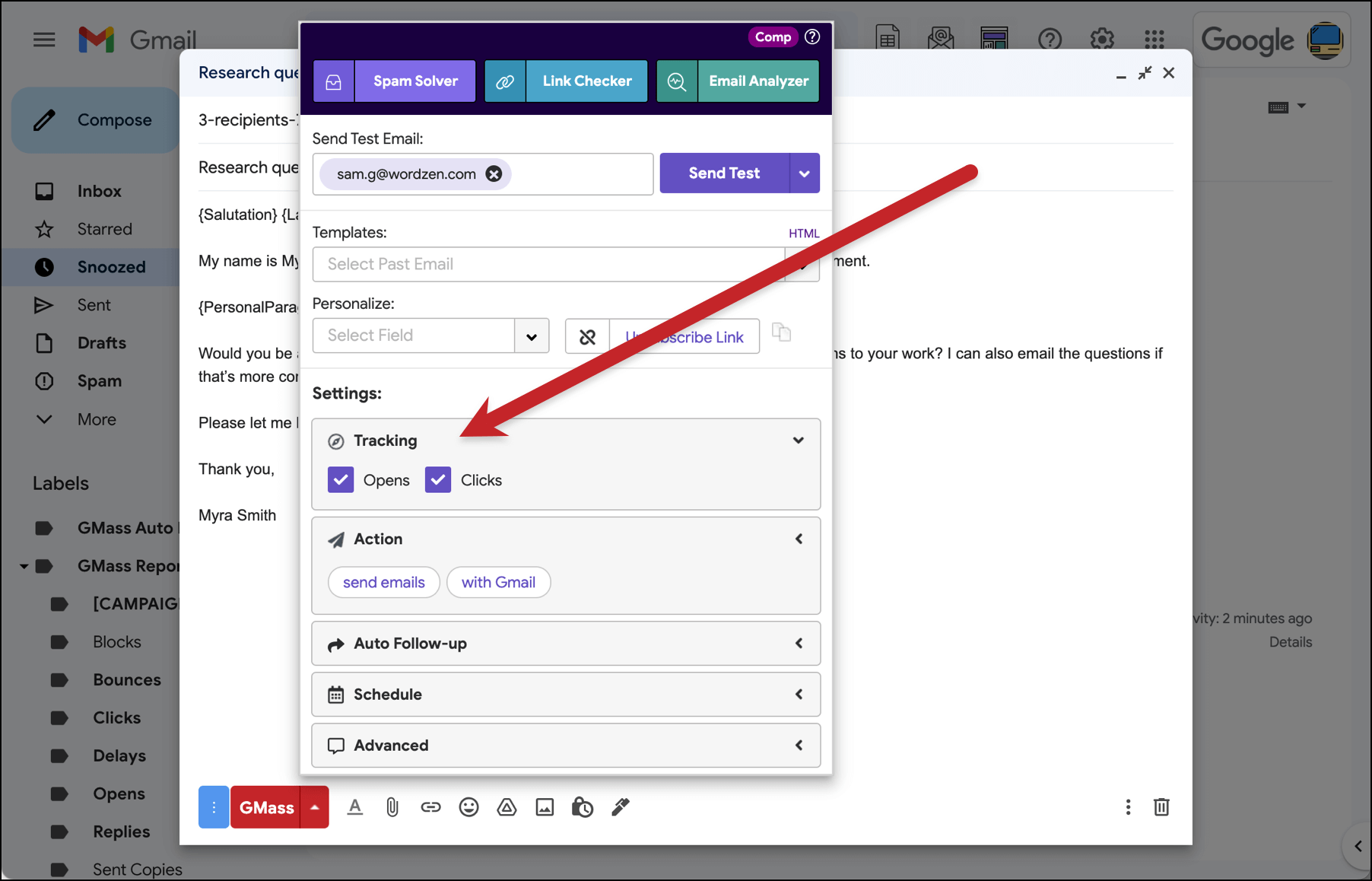The width and height of the screenshot is (1372, 881).
Task: Click the Email Analyzer magnifier icon
Action: pos(677,81)
